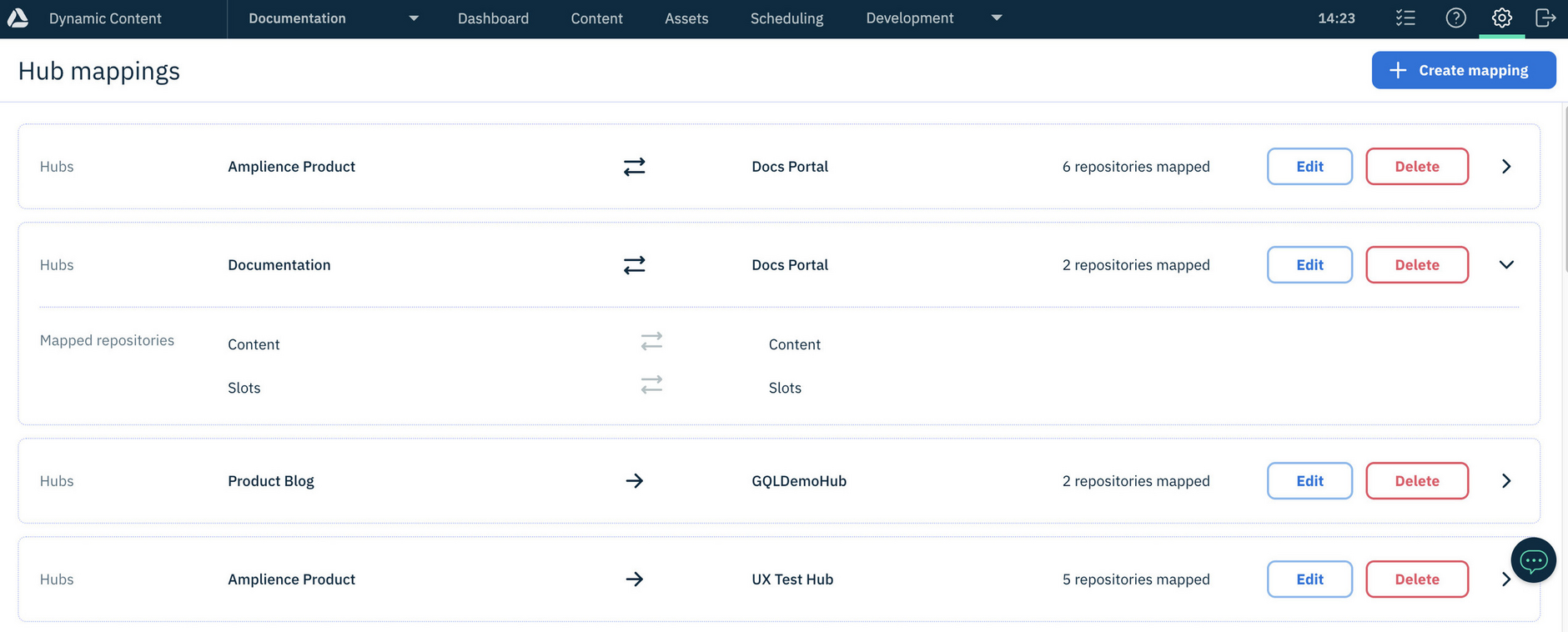The height and width of the screenshot is (632, 1568).
Task: Click the log out icon
Action: point(1545,18)
